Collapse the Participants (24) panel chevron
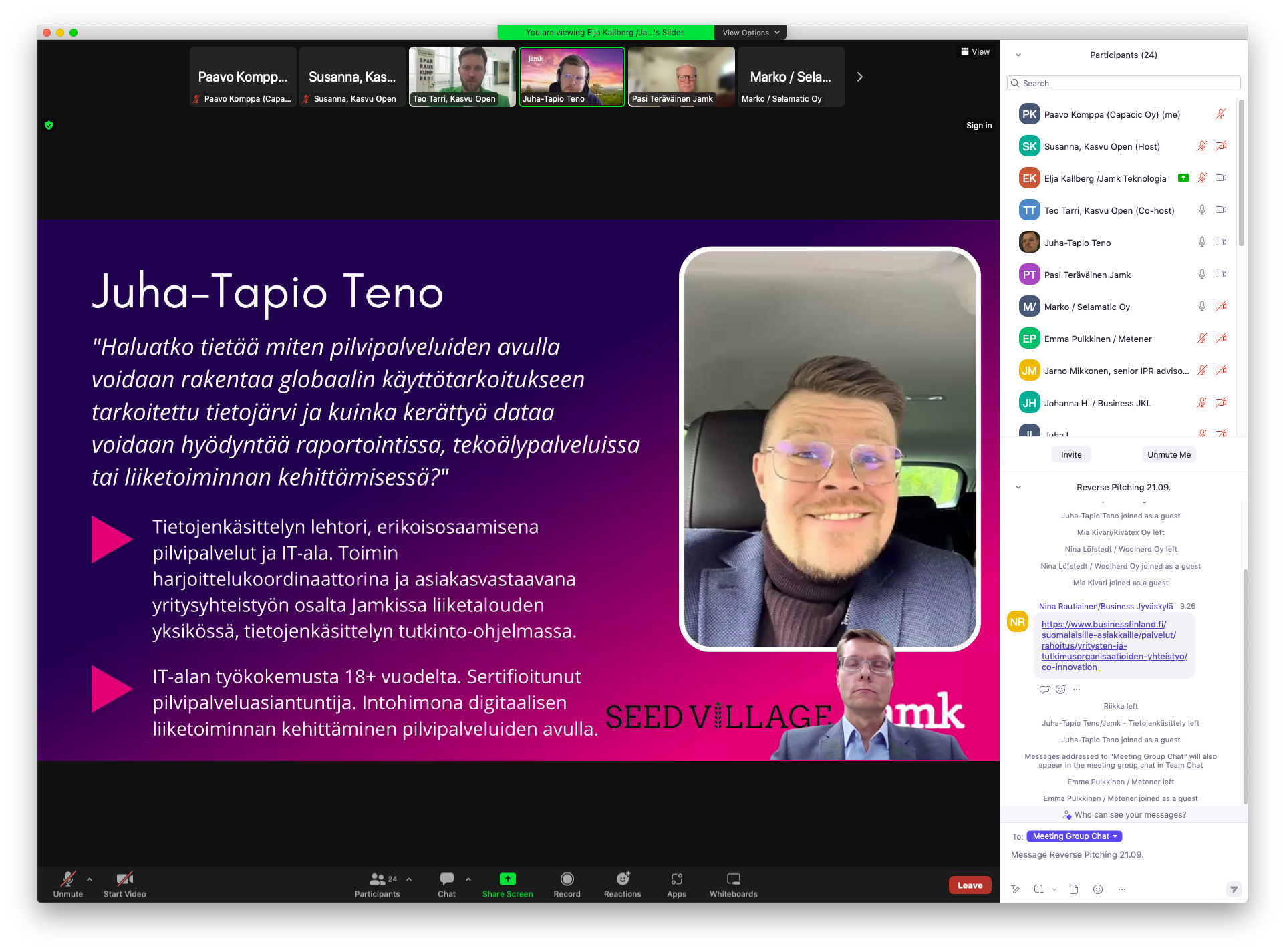 (x=1018, y=55)
